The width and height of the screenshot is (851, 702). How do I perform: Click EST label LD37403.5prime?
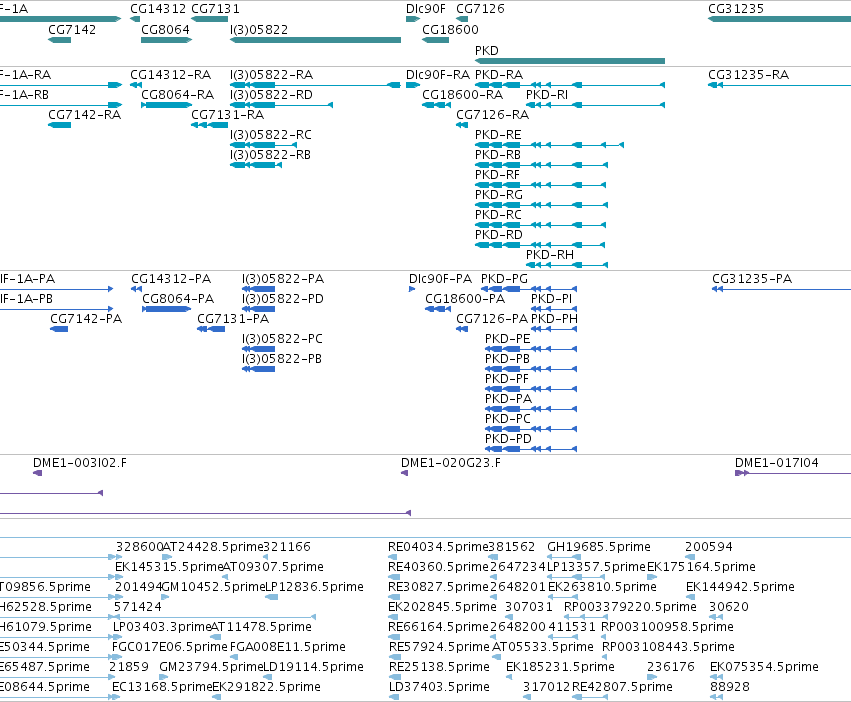click(439, 687)
